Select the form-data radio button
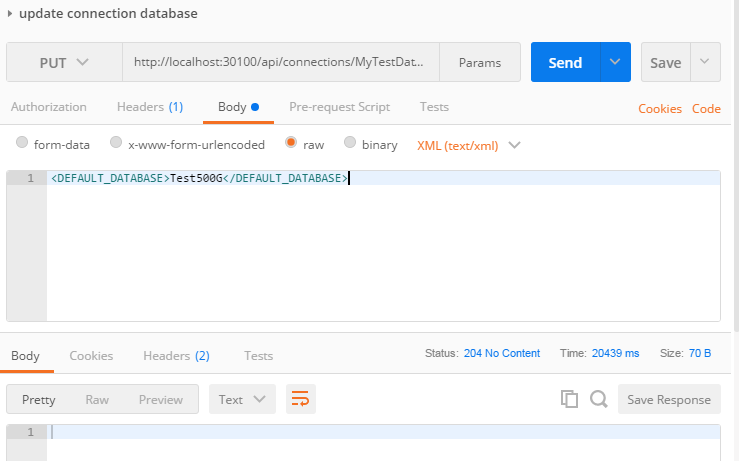Image resolution: width=739 pixels, height=461 pixels. click(22, 142)
